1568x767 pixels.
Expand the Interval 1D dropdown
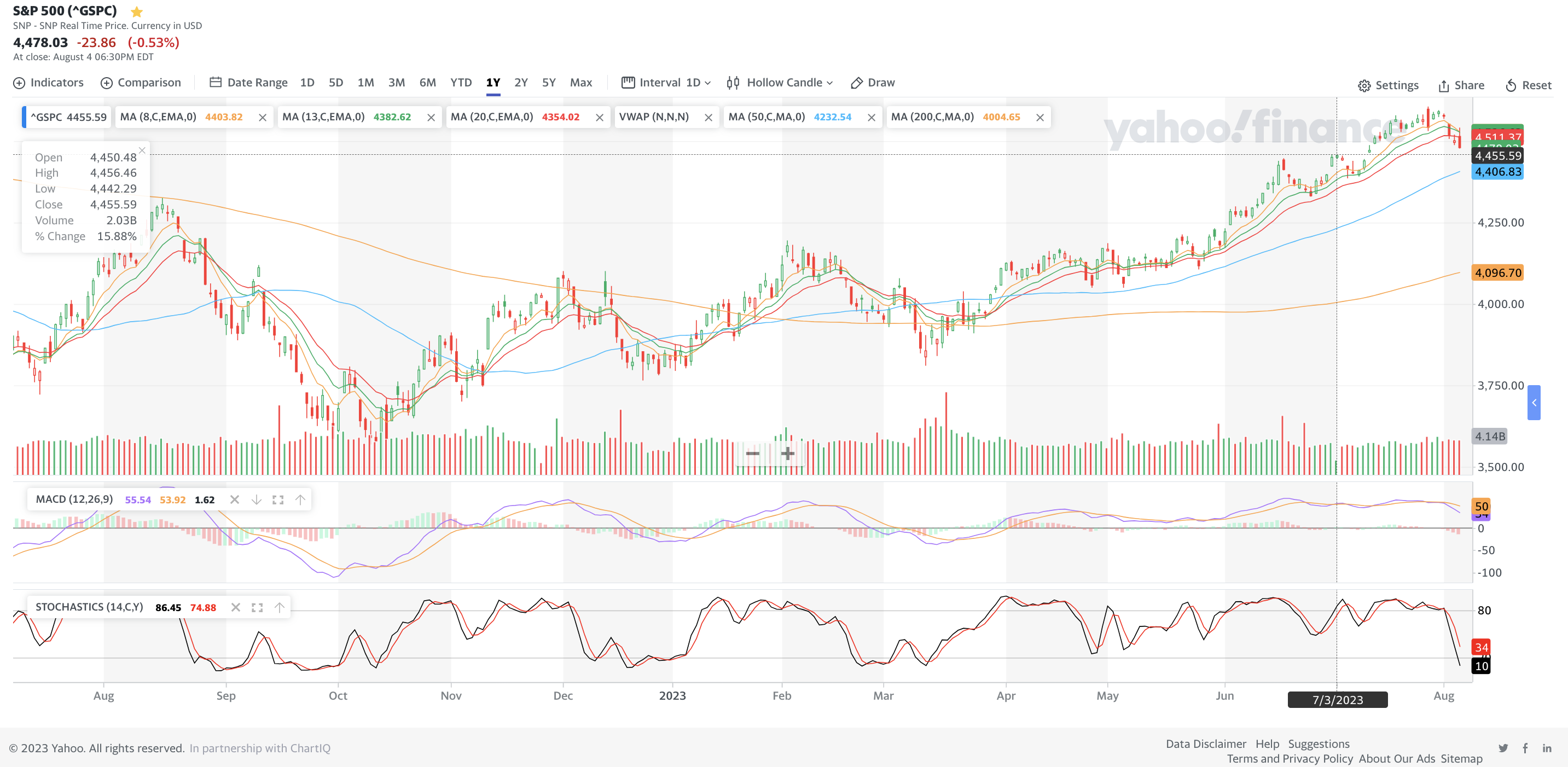(666, 83)
